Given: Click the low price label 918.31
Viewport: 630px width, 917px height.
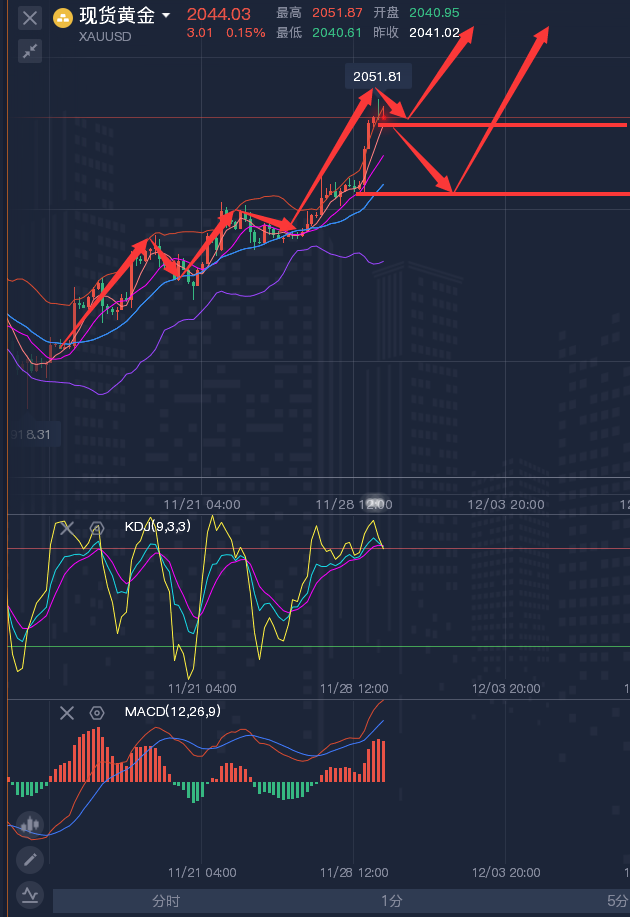Looking at the screenshot, I should (30, 435).
